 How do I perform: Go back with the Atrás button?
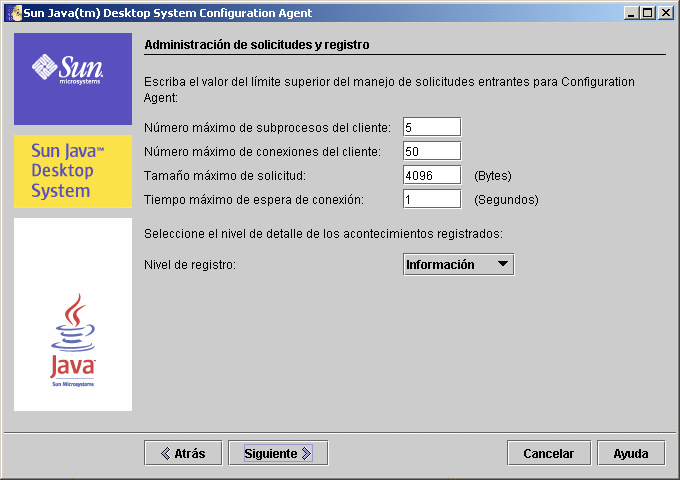click(183, 453)
